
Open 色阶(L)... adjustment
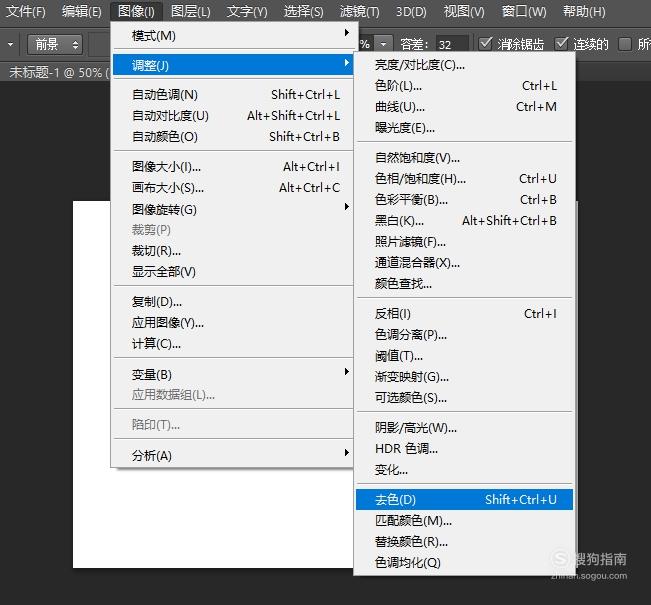(464, 86)
